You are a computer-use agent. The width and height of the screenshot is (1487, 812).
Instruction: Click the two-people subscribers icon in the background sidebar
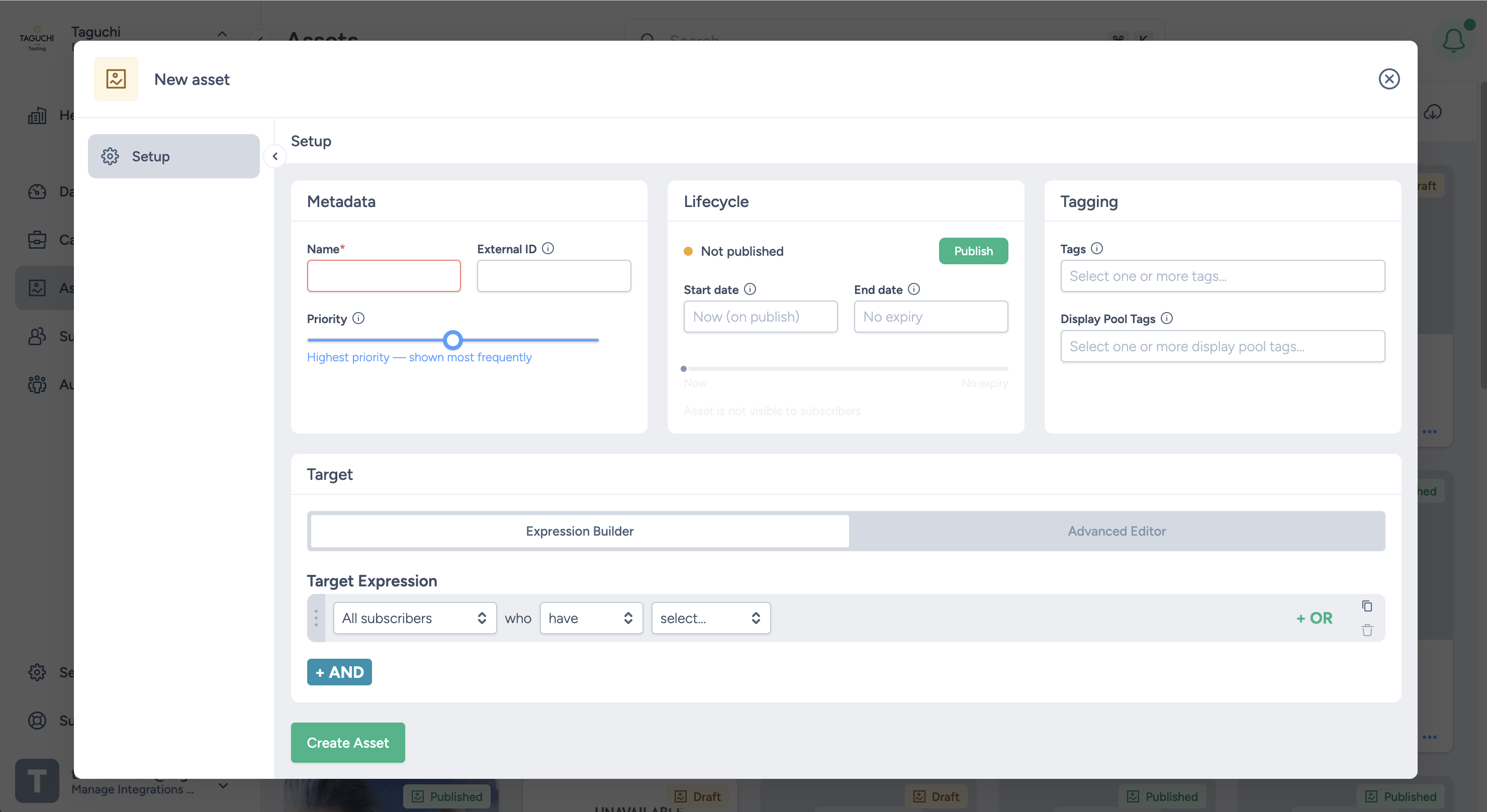[x=38, y=337]
